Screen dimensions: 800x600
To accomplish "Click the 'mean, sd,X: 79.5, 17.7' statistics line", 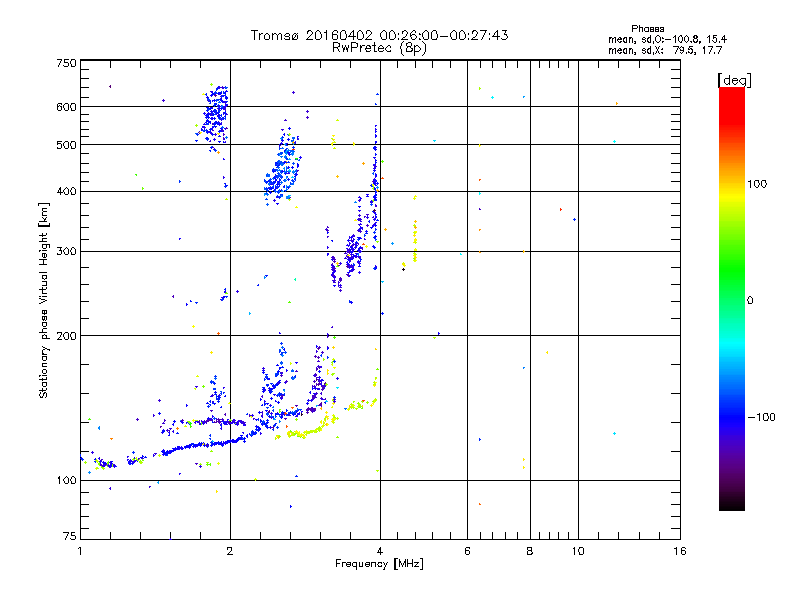I will coord(665,50).
